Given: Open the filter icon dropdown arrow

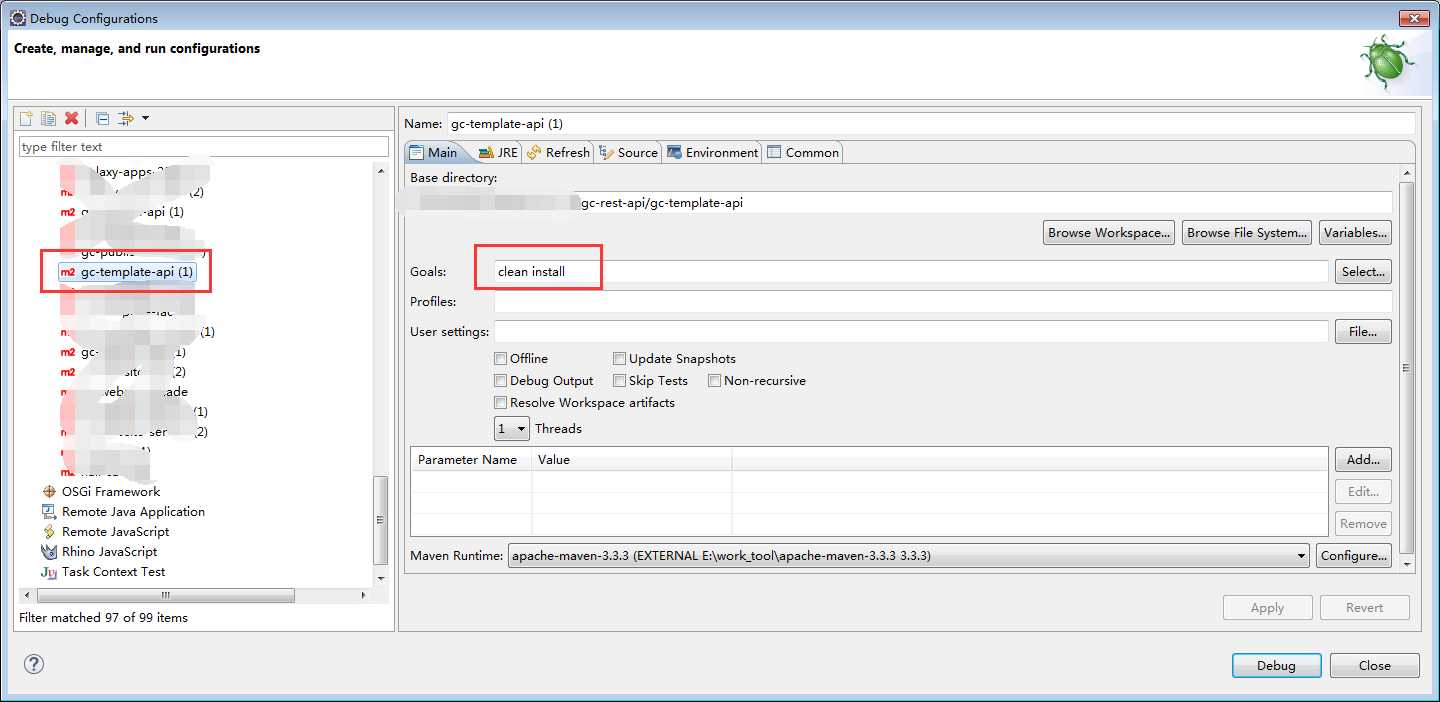Looking at the screenshot, I should coord(145,118).
